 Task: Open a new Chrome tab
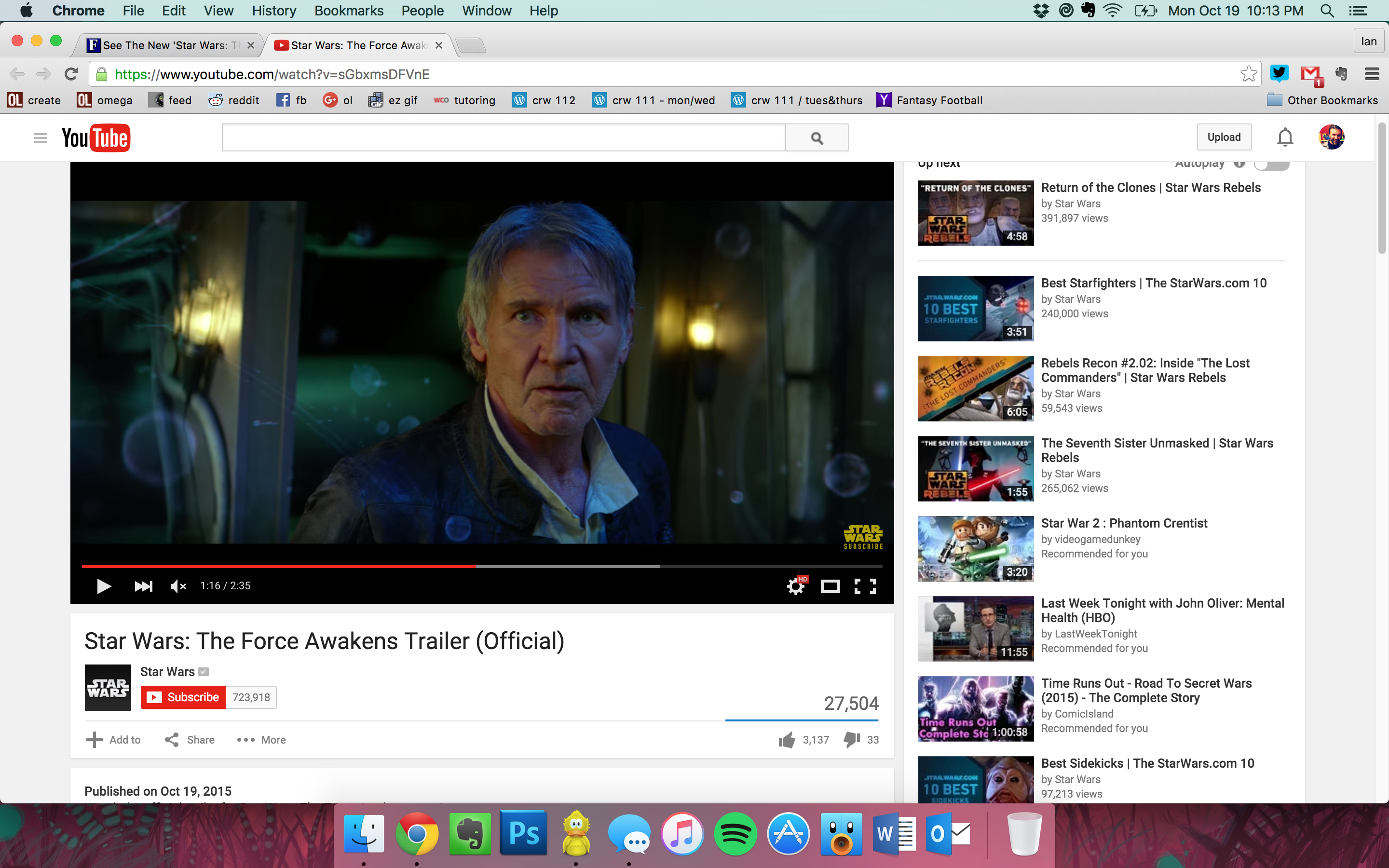pyautogui.click(x=471, y=45)
